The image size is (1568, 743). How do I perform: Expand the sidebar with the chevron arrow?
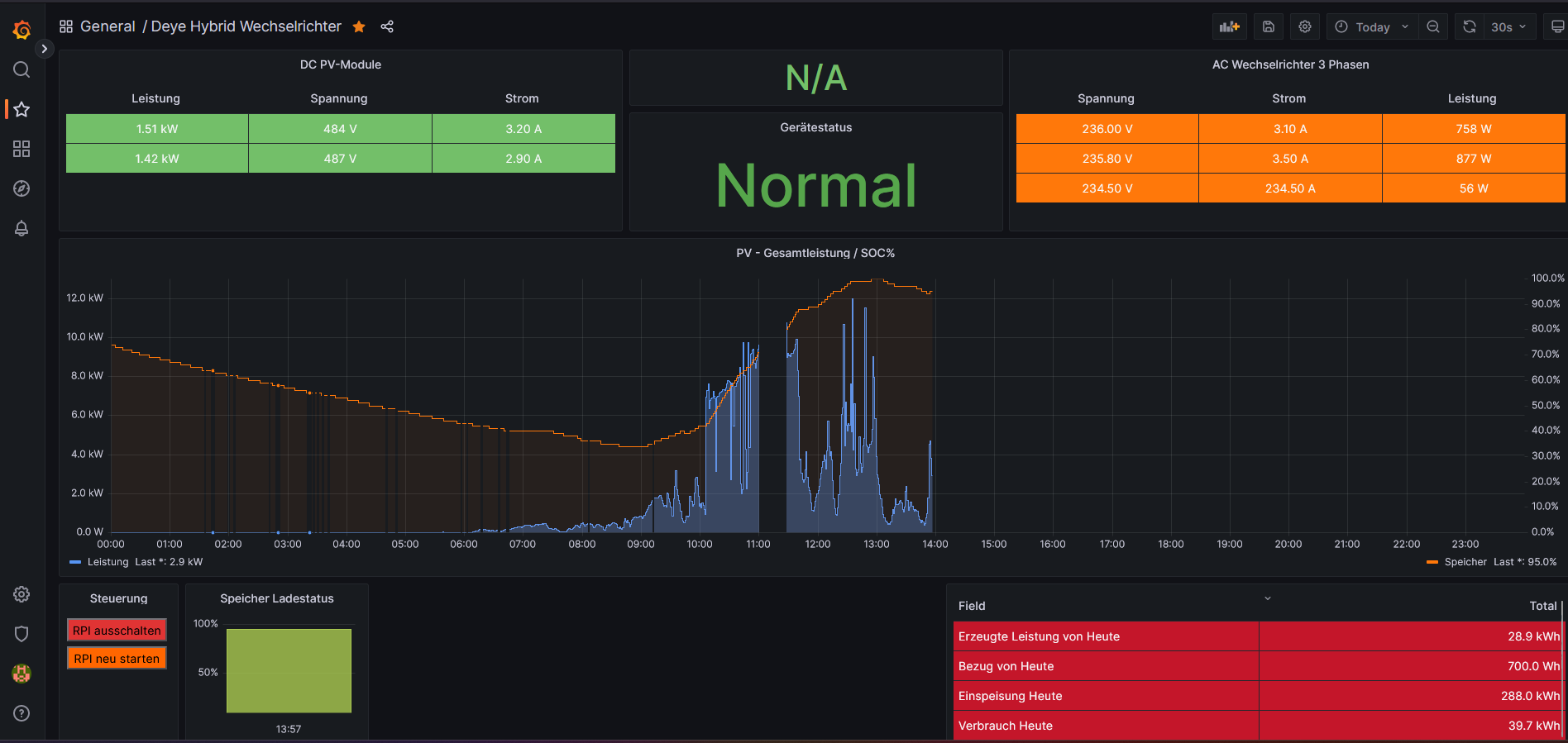(x=45, y=49)
